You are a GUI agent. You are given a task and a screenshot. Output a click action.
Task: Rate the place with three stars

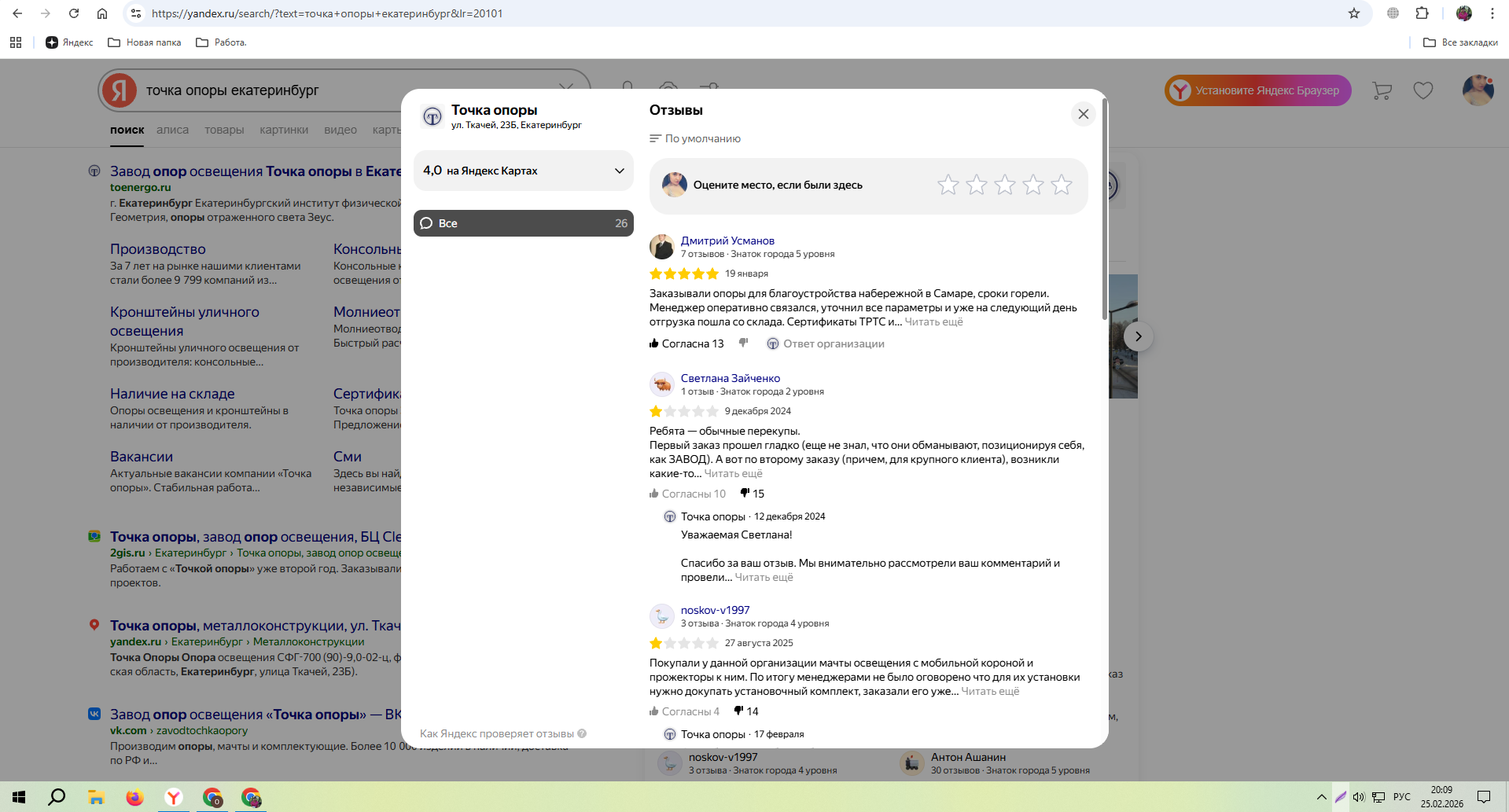1005,185
